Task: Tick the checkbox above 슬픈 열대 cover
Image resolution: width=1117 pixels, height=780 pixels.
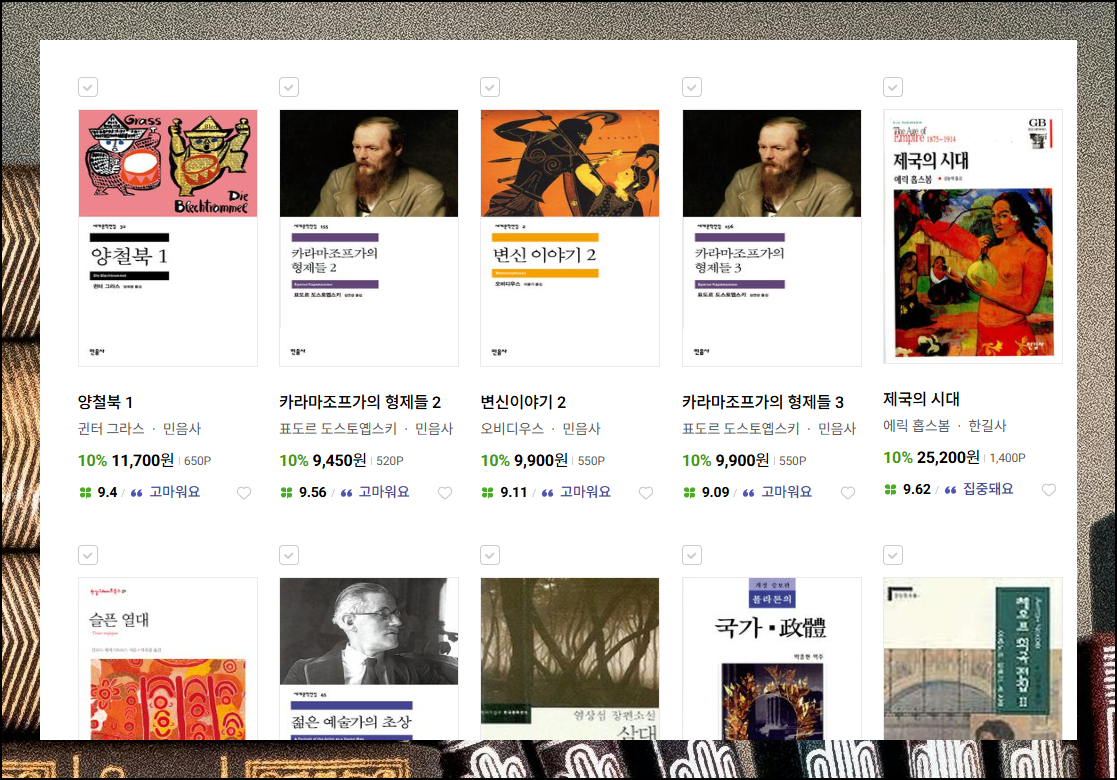Action: 88,555
